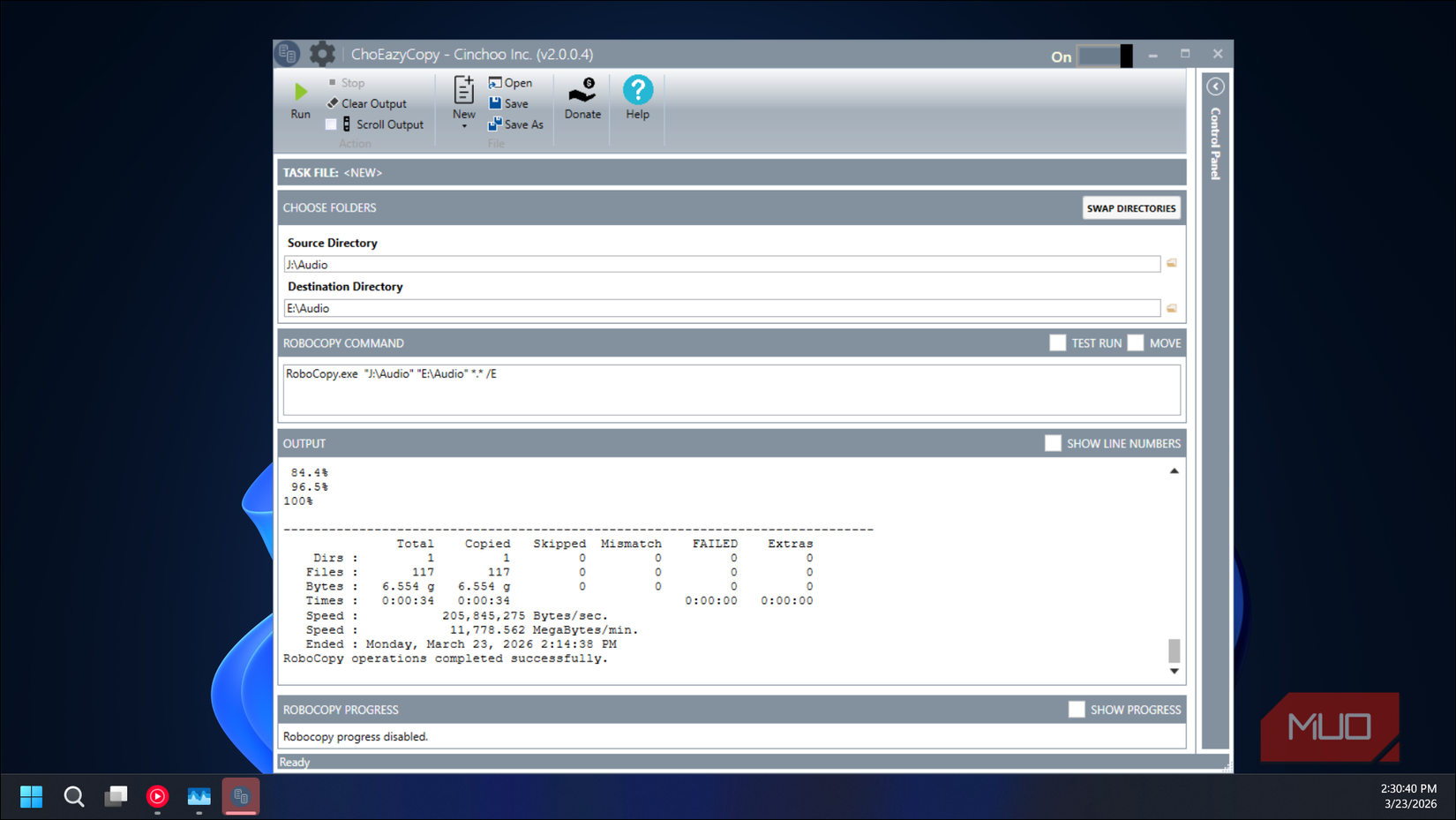Click the output scrollbar down arrow
The image size is (1456, 820).
(x=1174, y=672)
